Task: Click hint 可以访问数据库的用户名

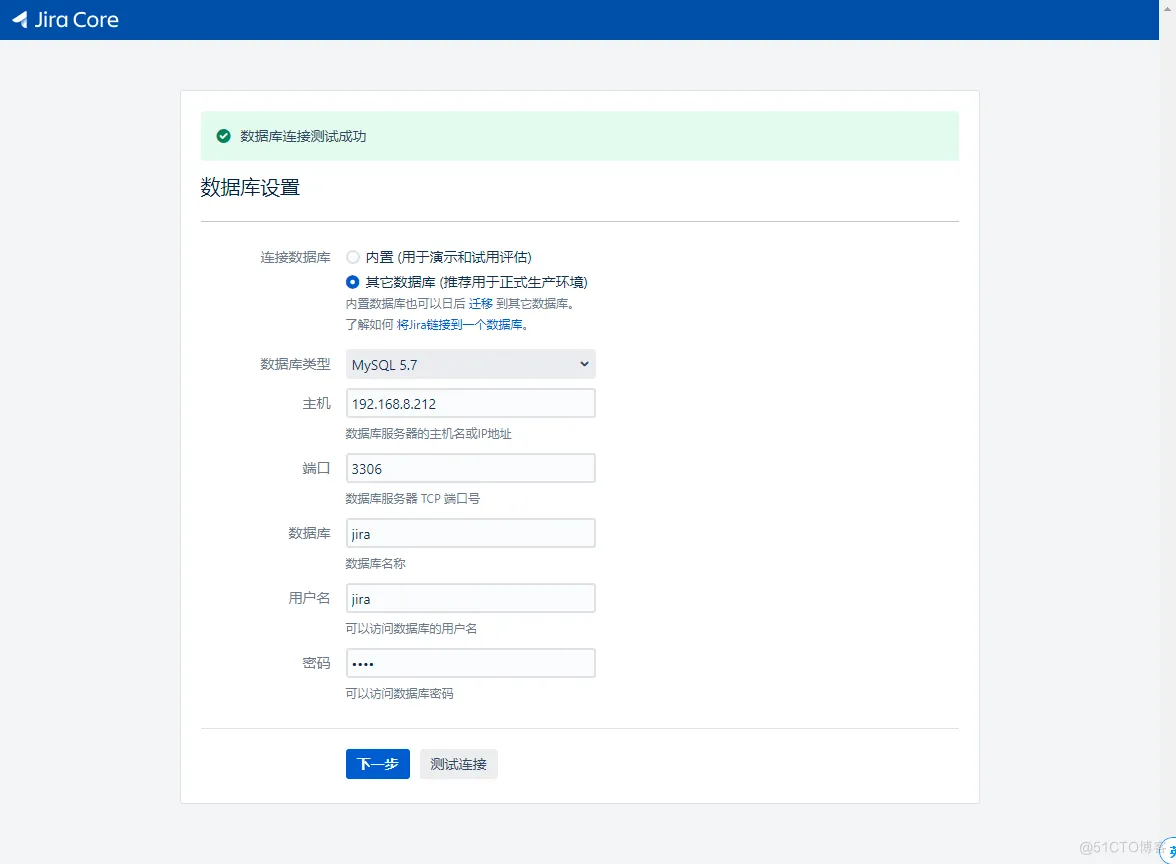Action: tap(411, 628)
